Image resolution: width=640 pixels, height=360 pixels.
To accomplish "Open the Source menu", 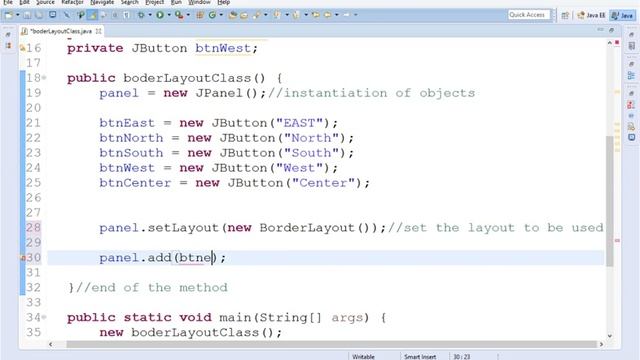I will (45, 2).
